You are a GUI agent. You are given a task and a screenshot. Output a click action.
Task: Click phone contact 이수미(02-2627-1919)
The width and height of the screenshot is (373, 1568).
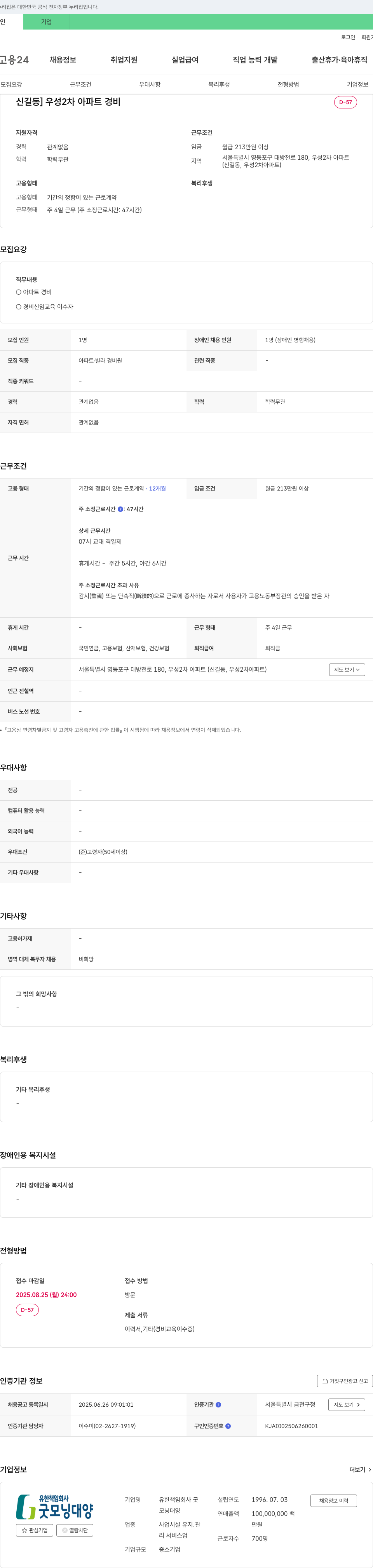pos(107,1426)
